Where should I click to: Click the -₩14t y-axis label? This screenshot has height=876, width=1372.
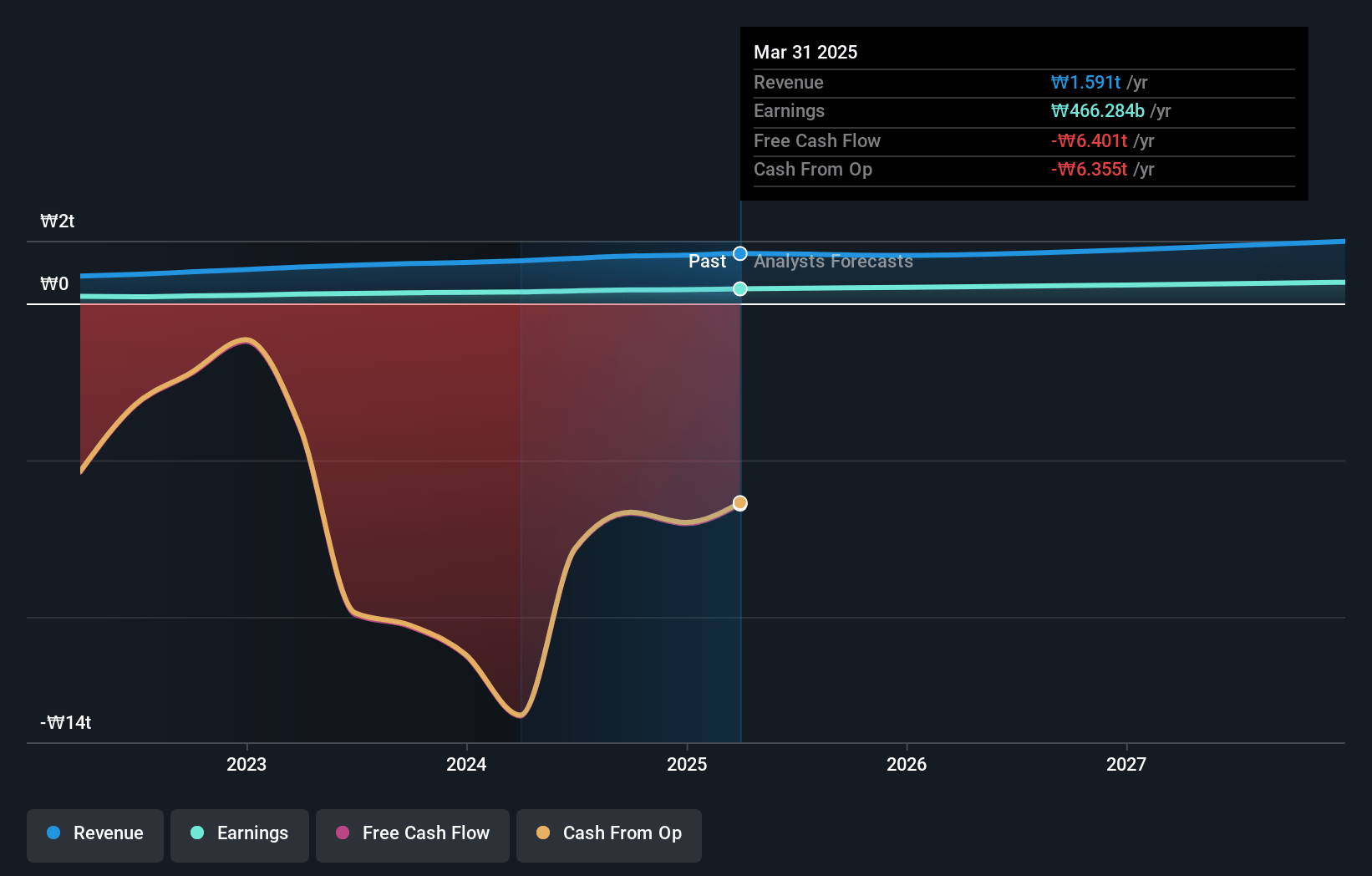click(66, 722)
